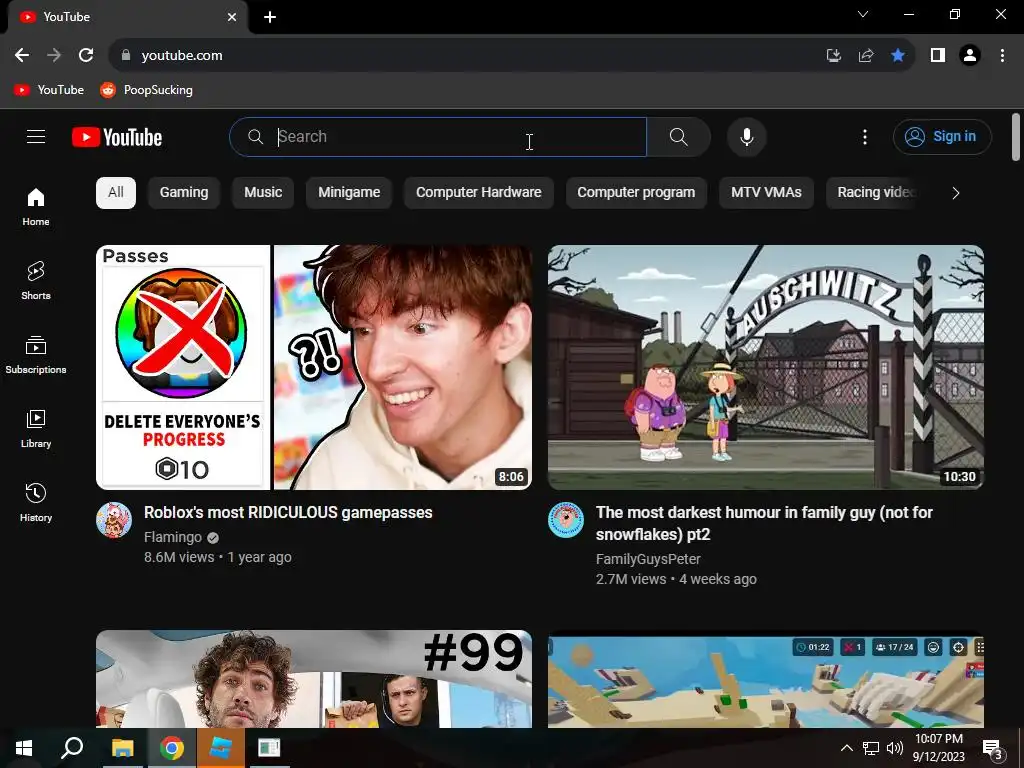Open Library in sidebar

point(36,428)
